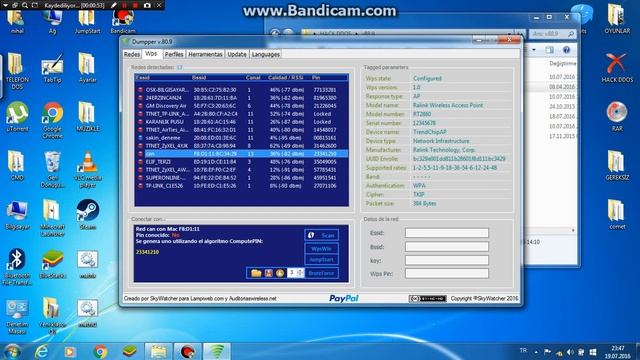Sort networks by the Canal column header
The height and width of the screenshot is (360, 640).
pos(253,78)
